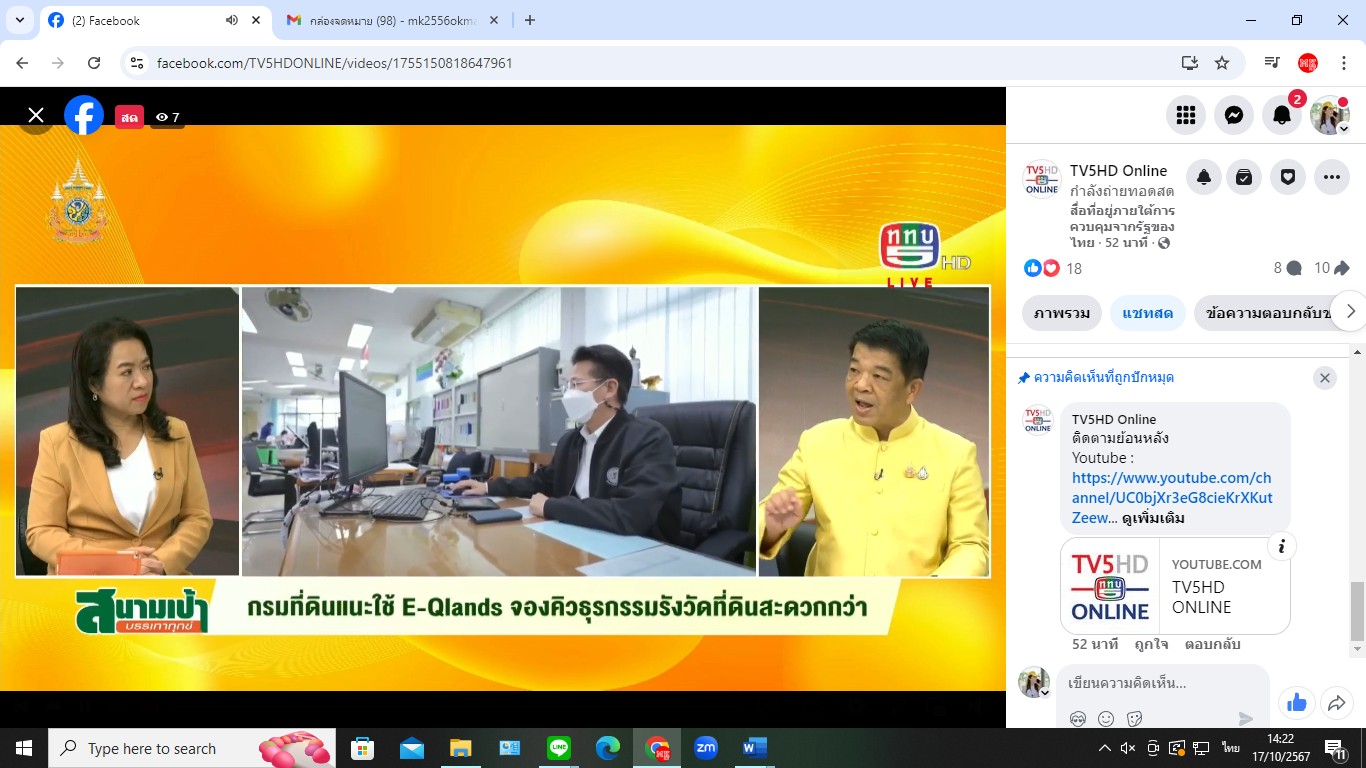Screen dimensions: 1366x768
Task: Open the emoji picker in the comment box
Action: 1106,718
